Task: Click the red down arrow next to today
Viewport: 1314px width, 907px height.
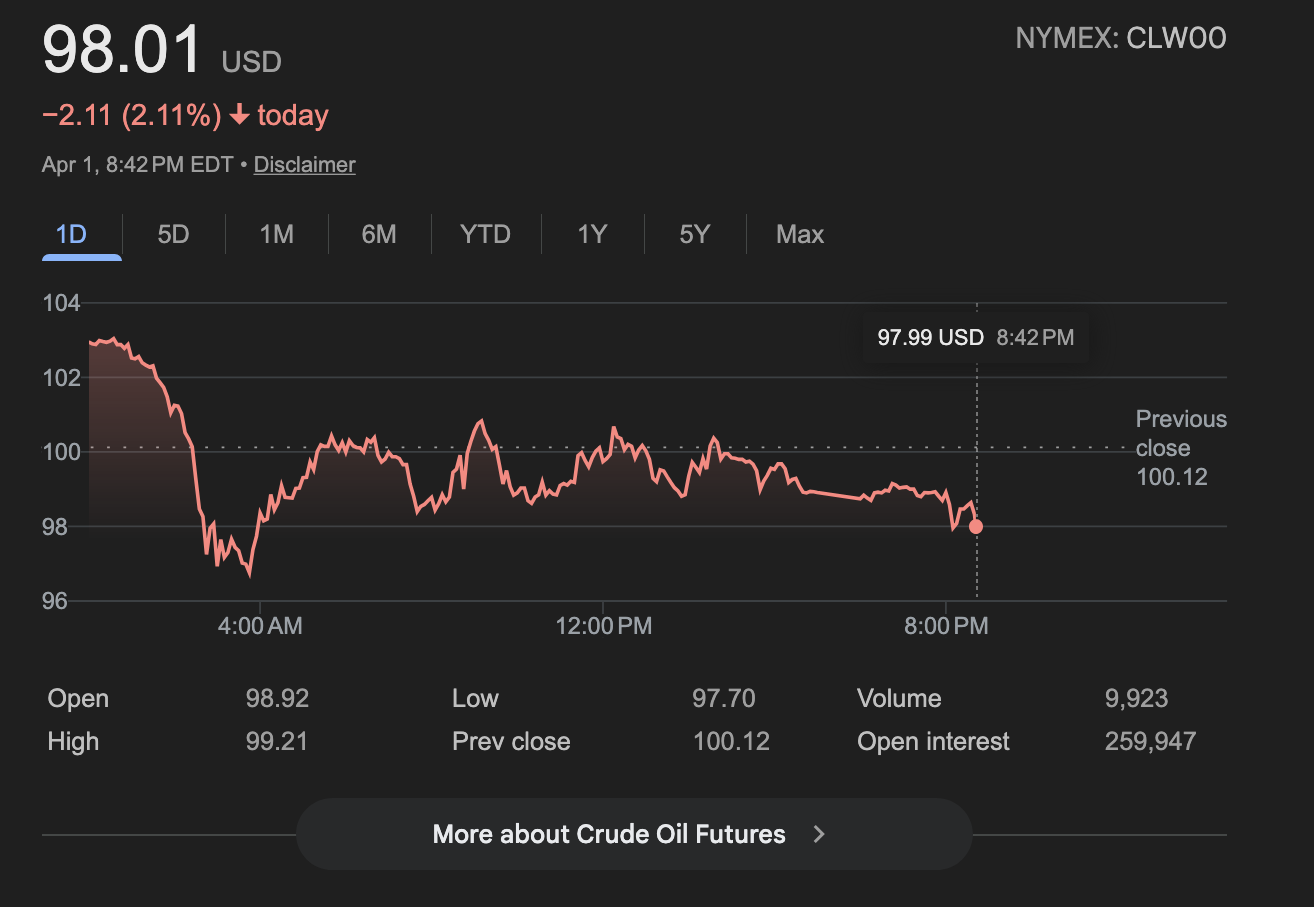Action: [x=239, y=116]
